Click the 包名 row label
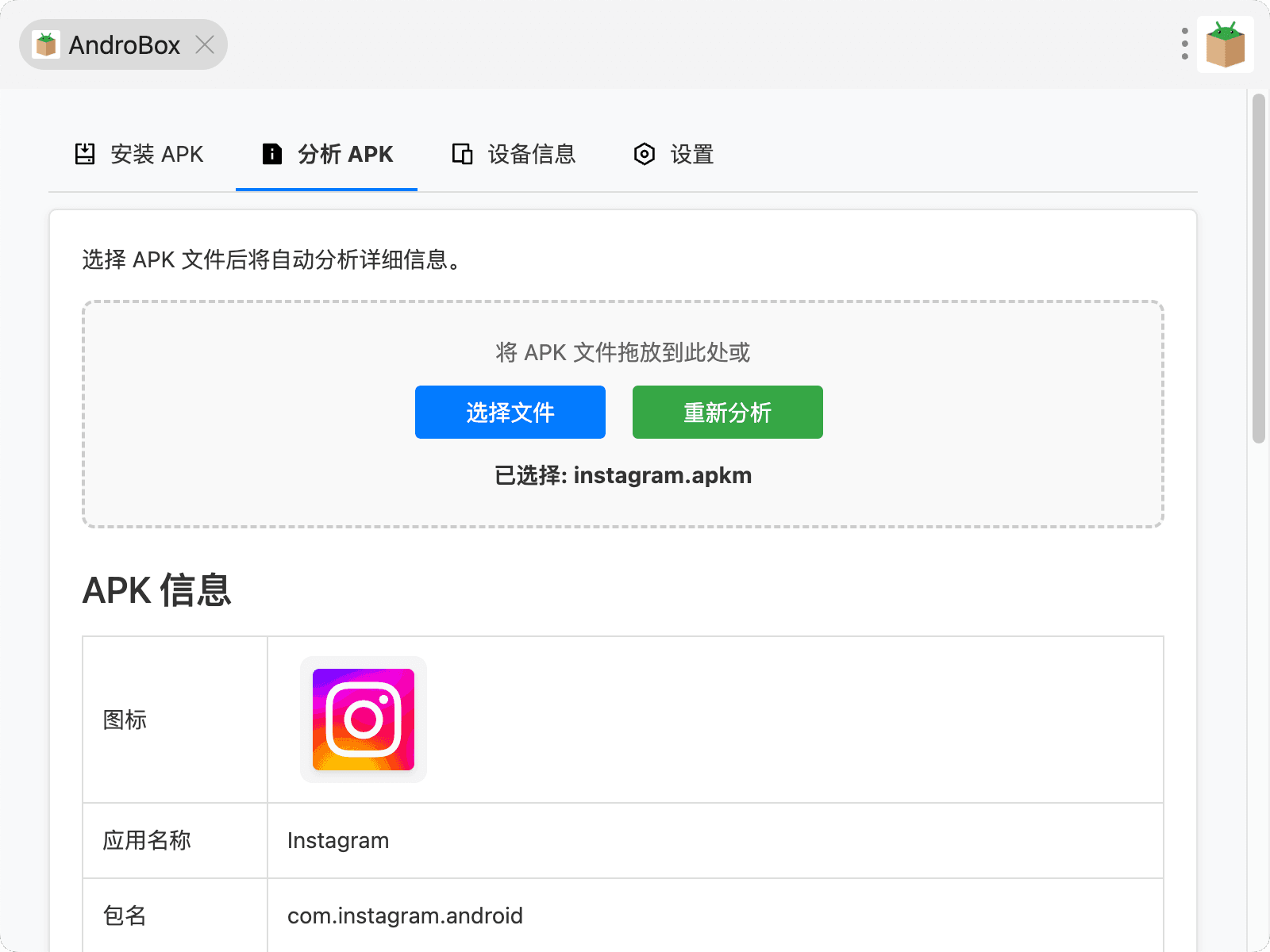The image size is (1270, 952). click(x=125, y=916)
